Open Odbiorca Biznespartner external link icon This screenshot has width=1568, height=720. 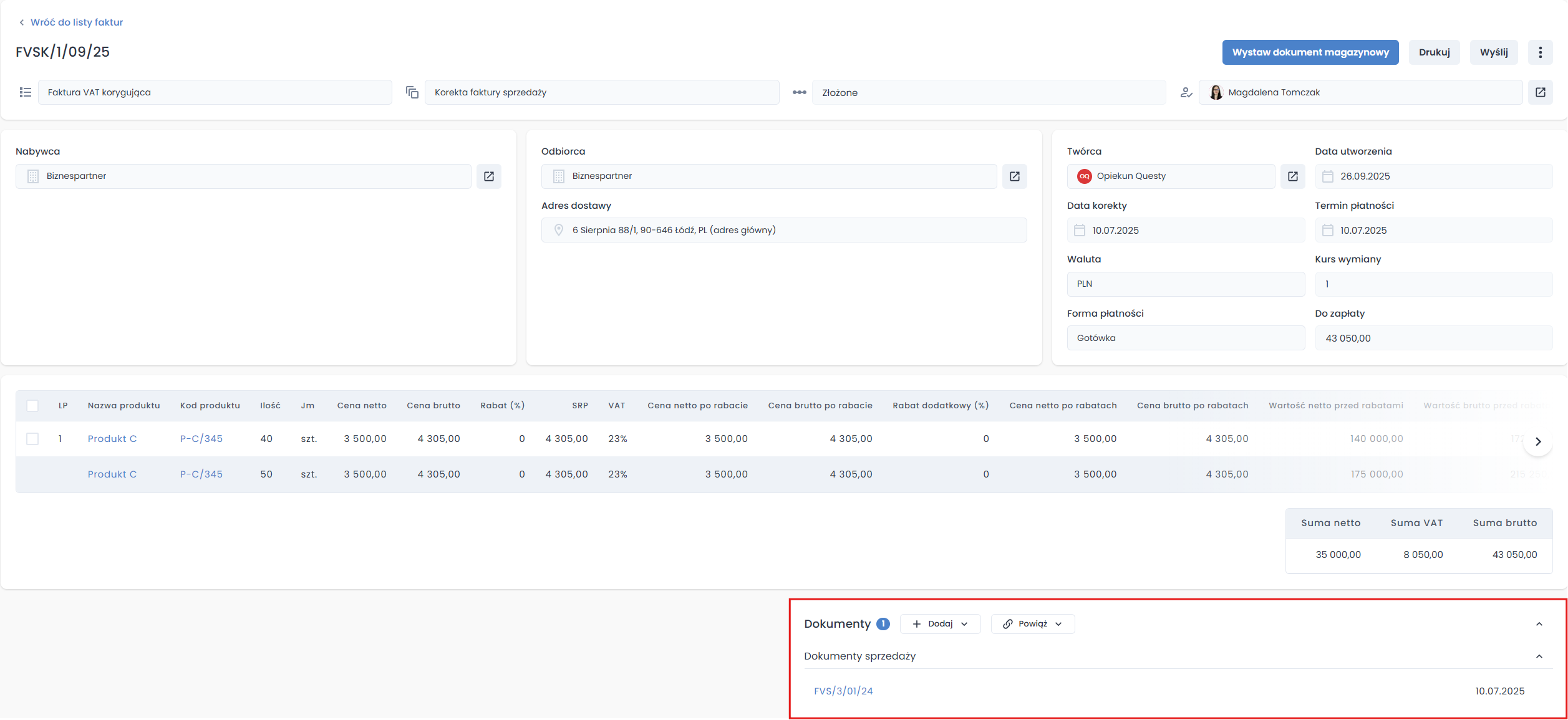tap(1014, 176)
